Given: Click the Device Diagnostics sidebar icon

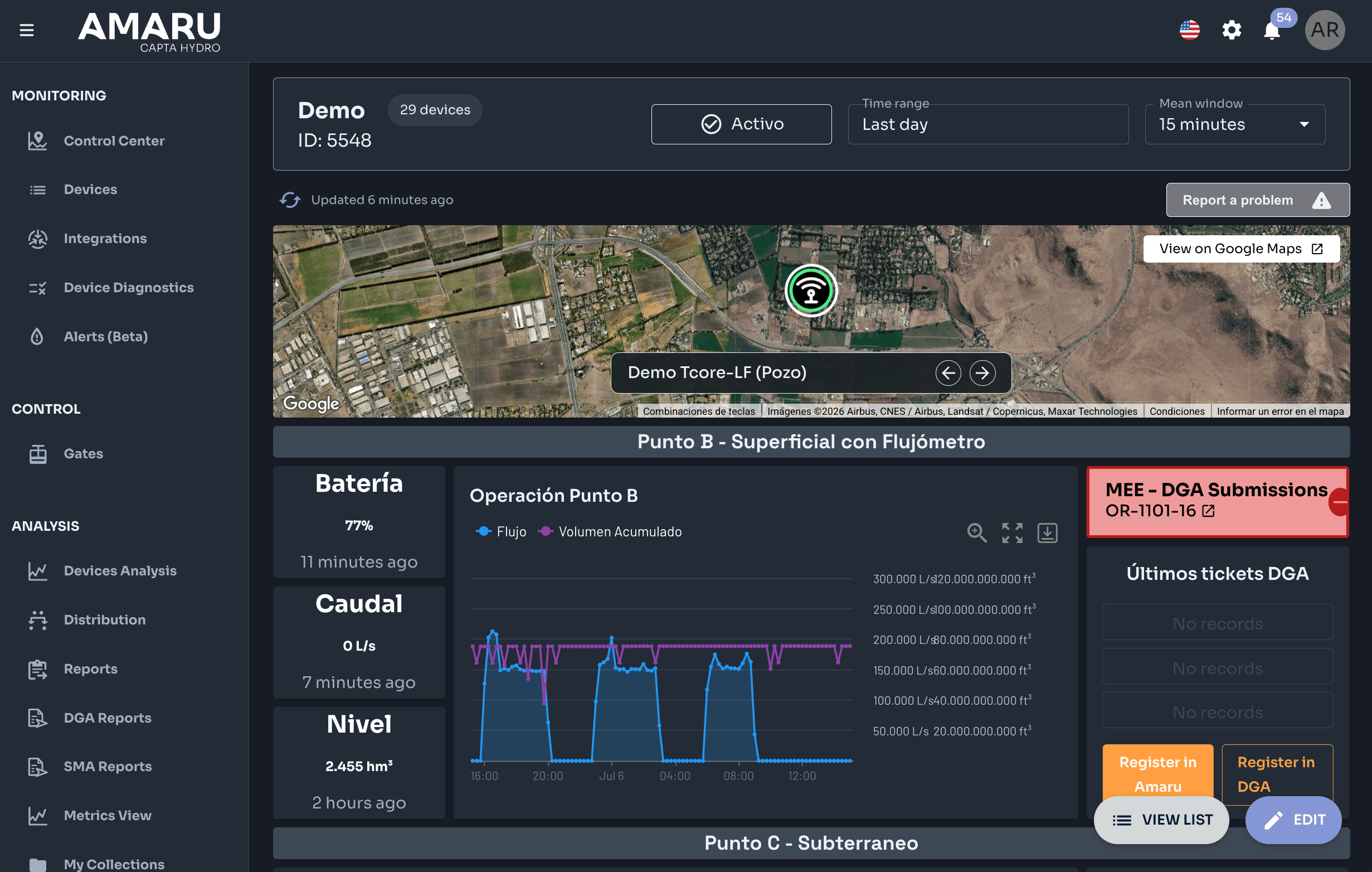Looking at the screenshot, I should tap(37, 288).
